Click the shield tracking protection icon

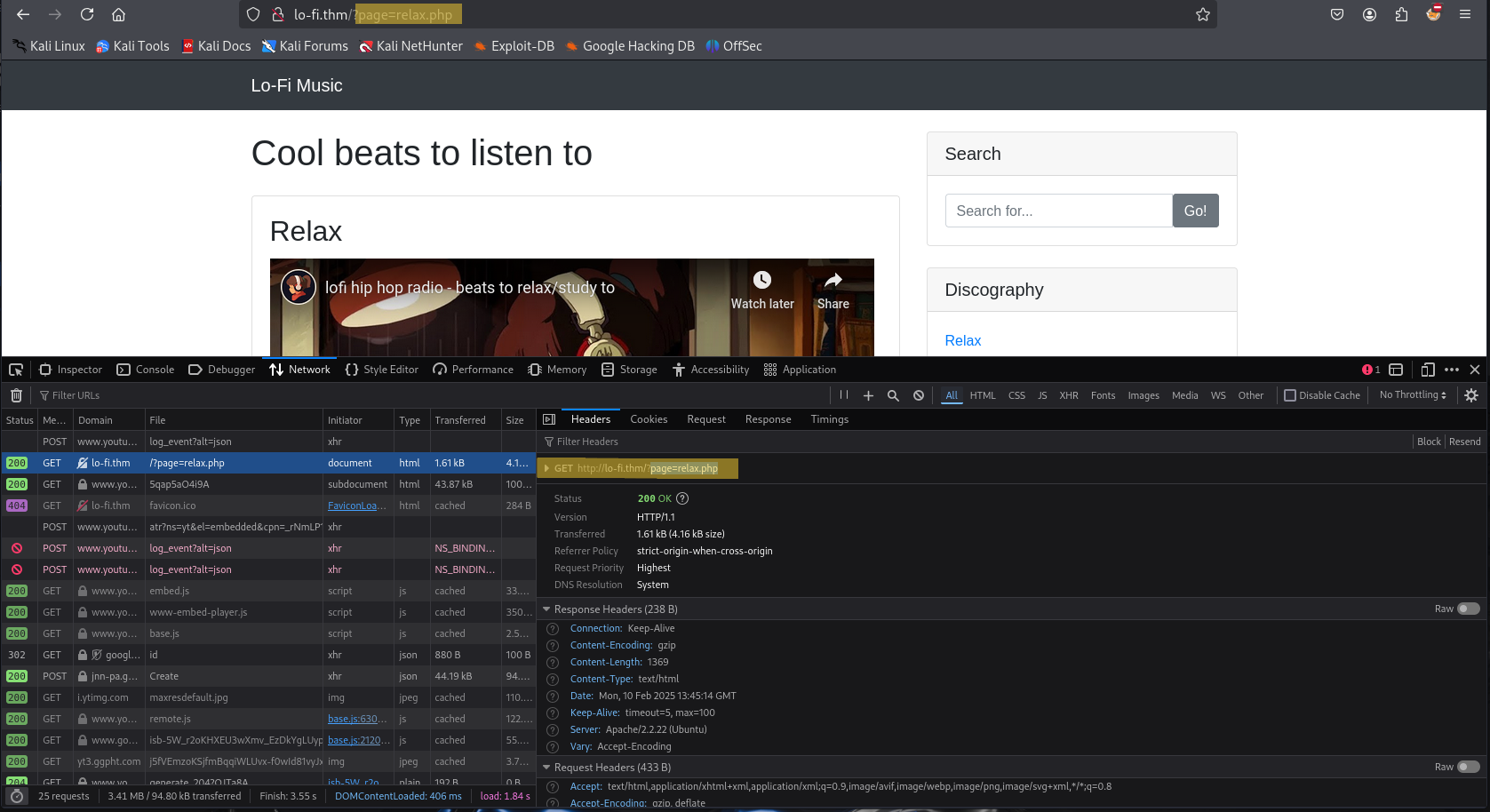(253, 14)
